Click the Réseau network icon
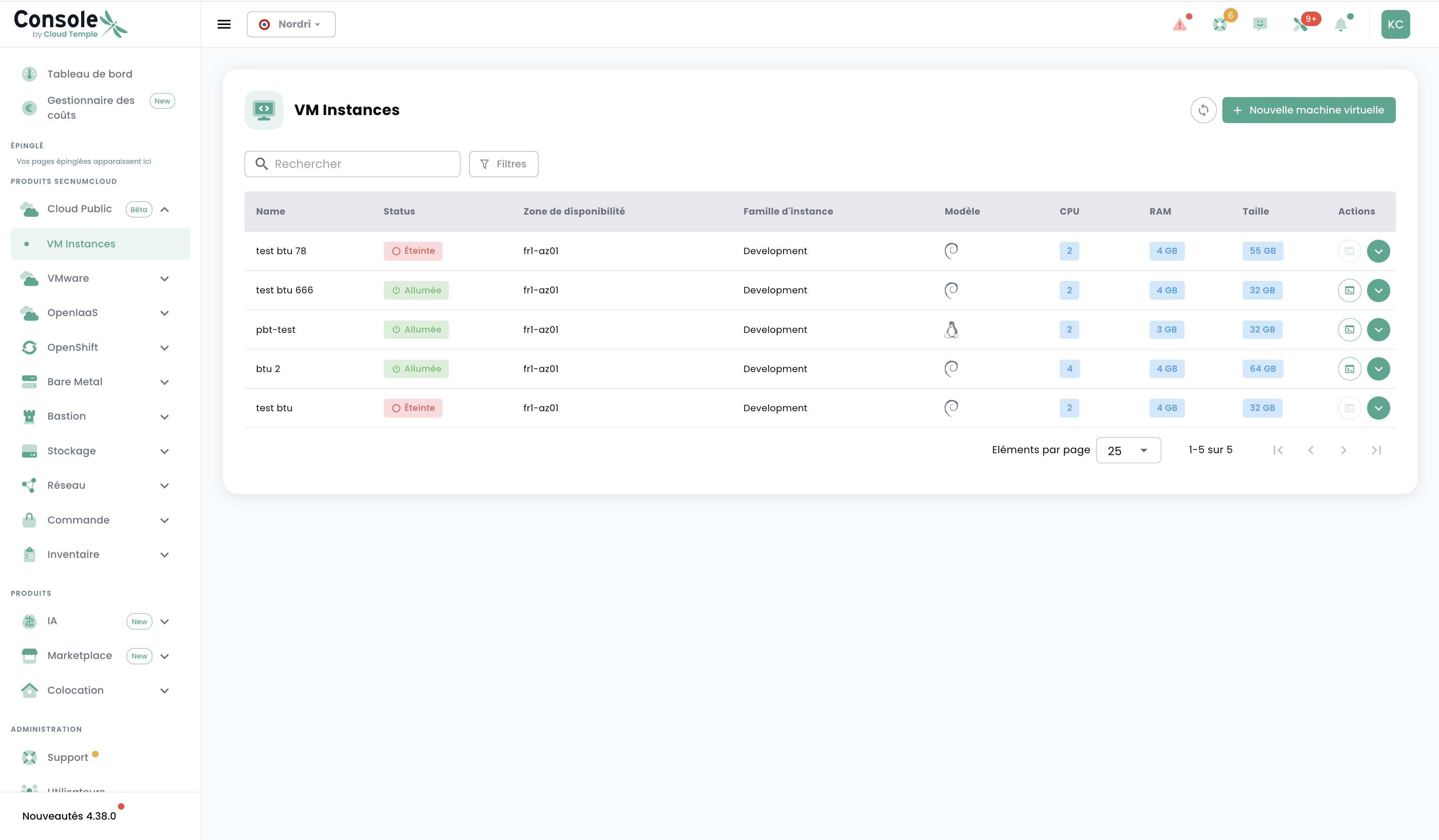 (29, 486)
